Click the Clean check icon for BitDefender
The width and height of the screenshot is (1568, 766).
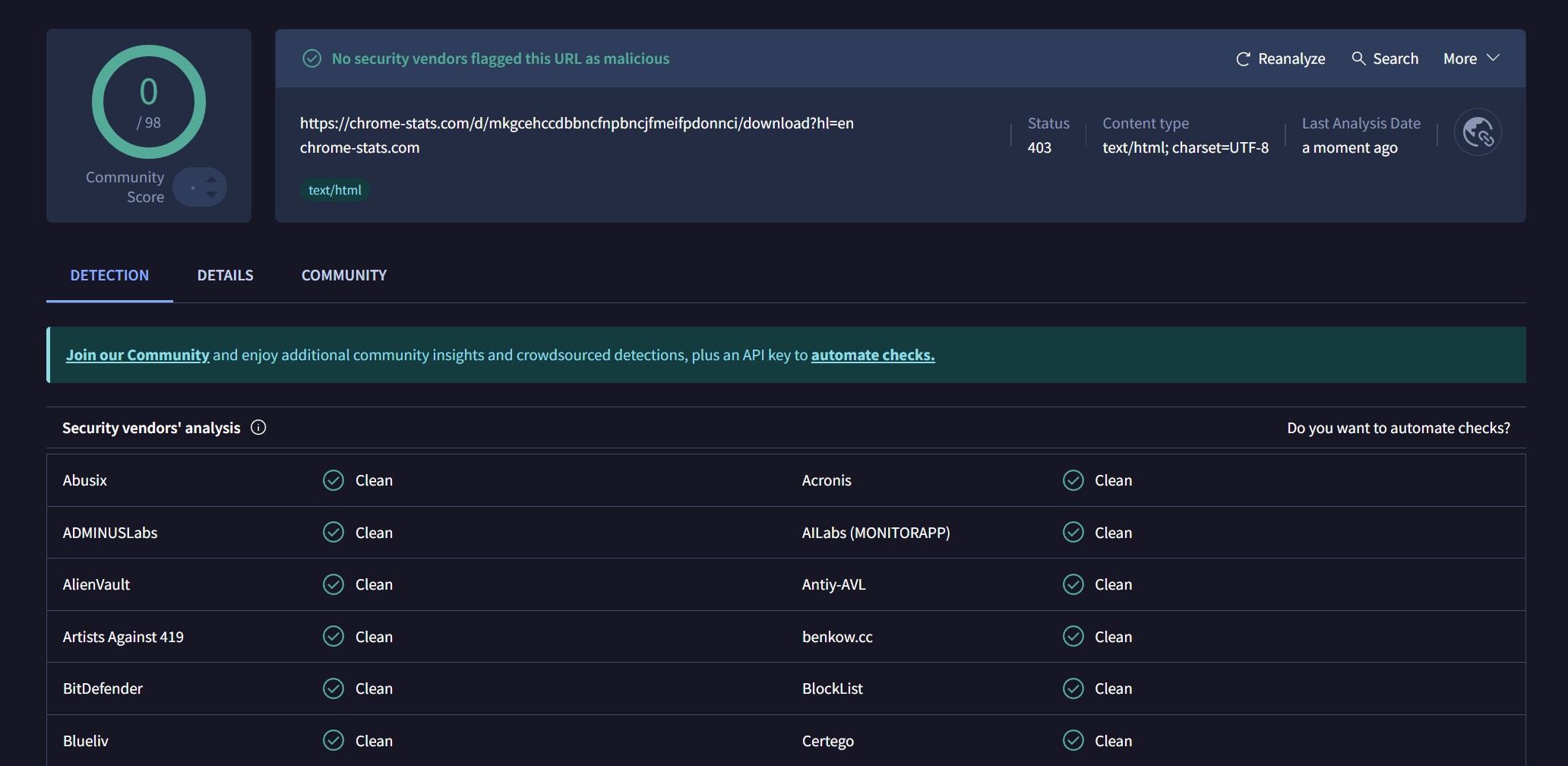click(334, 688)
